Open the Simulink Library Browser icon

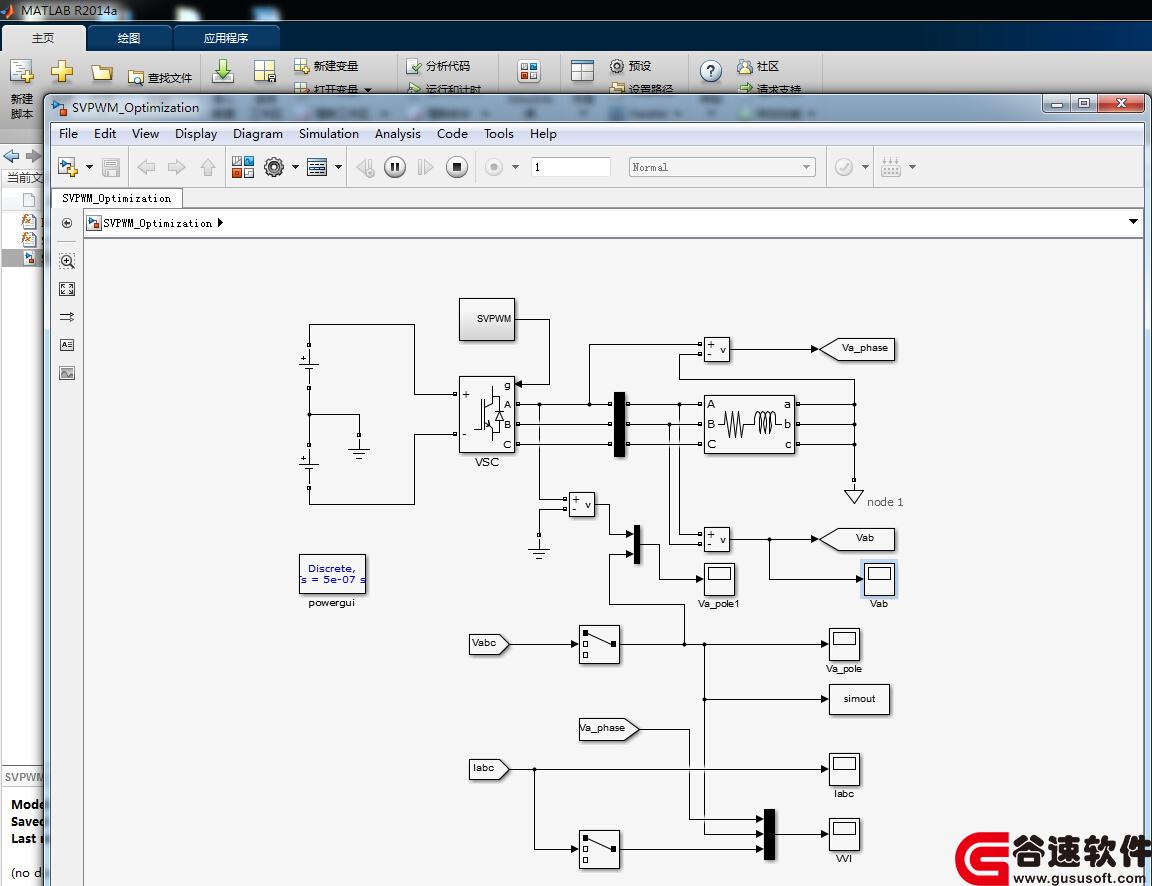[x=242, y=168]
